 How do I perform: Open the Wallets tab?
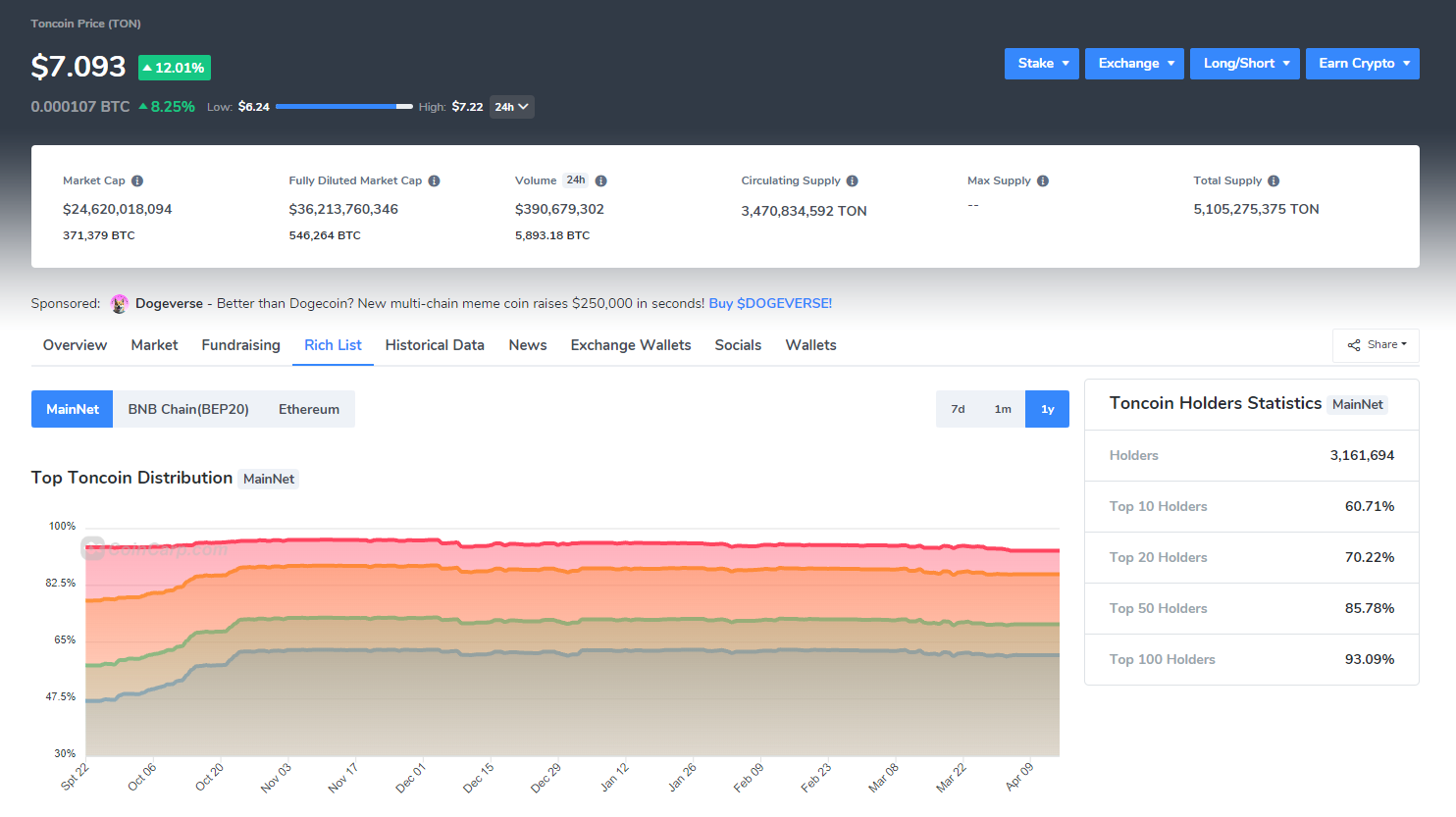click(810, 345)
